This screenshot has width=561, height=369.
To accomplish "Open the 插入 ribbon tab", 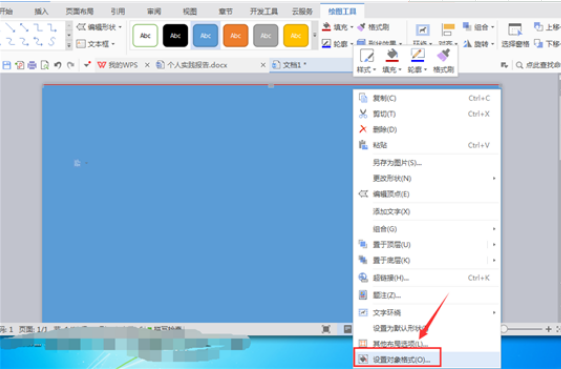I will (x=41, y=11).
